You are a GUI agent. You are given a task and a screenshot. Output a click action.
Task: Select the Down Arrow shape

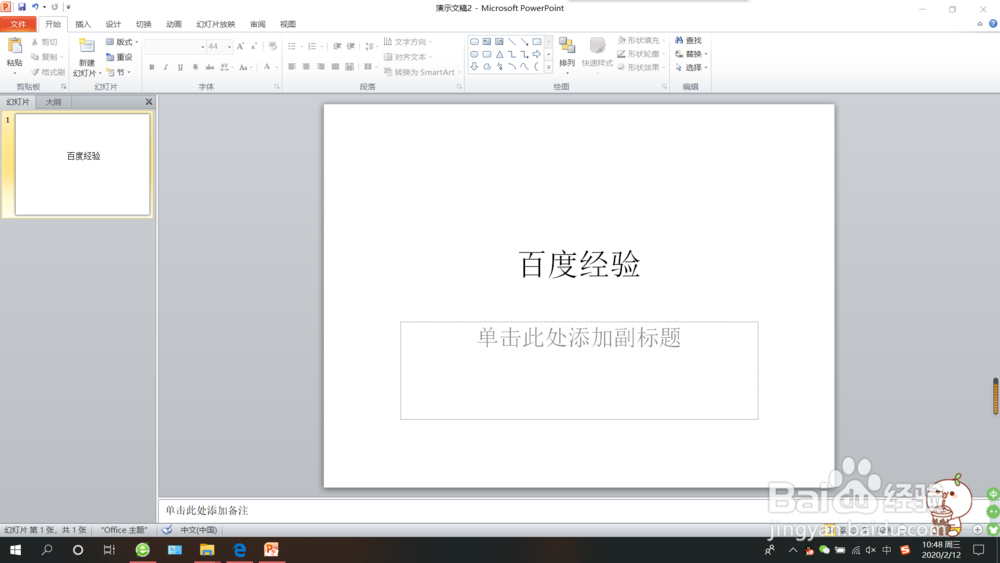click(x=474, y=66)
